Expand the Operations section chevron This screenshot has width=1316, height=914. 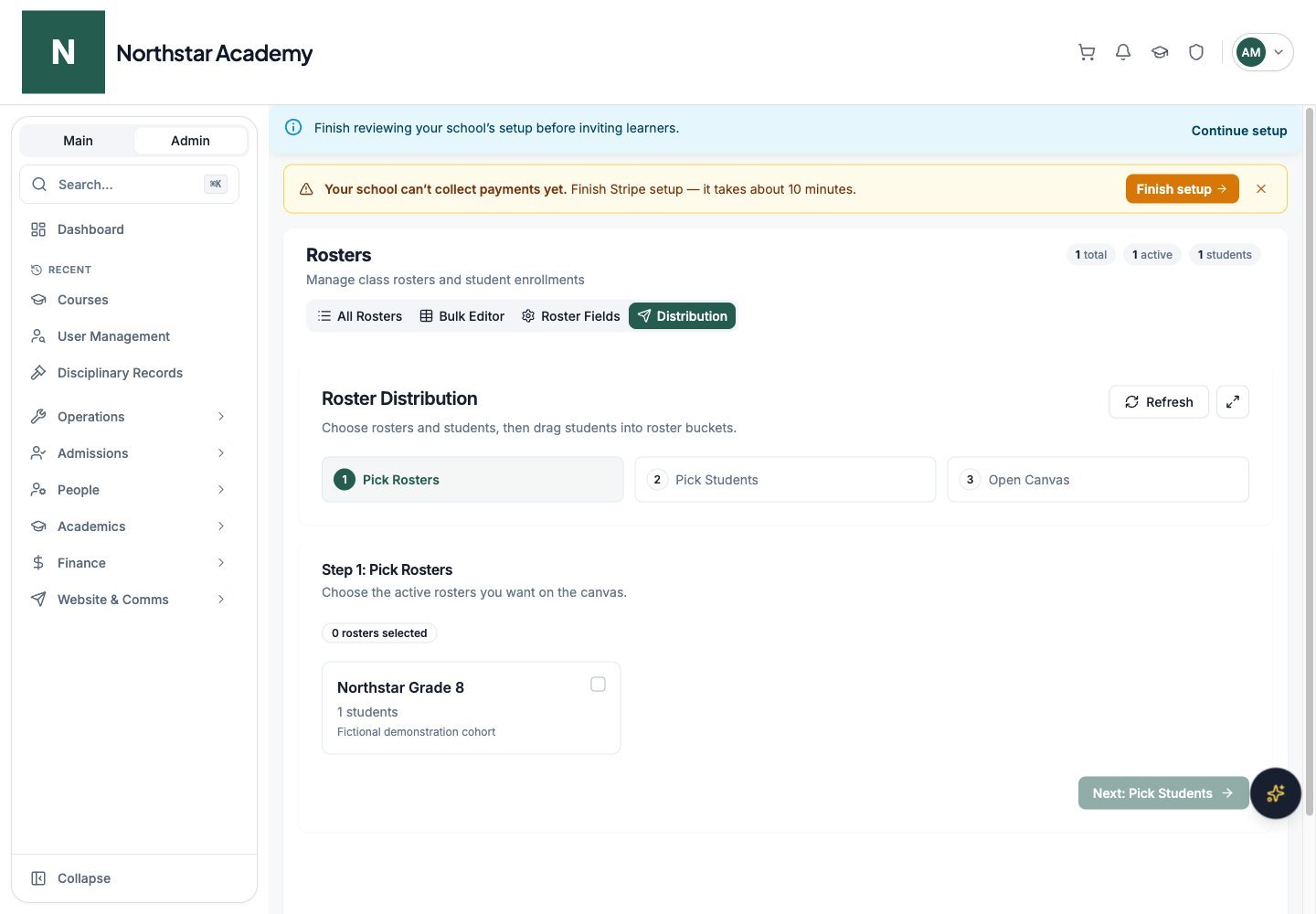pos(221,417)
